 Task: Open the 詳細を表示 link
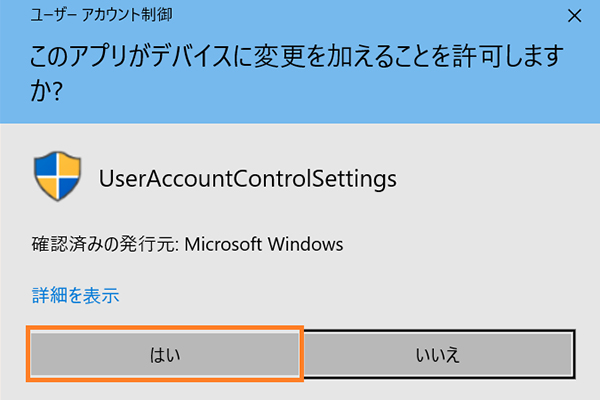point(75,295)
